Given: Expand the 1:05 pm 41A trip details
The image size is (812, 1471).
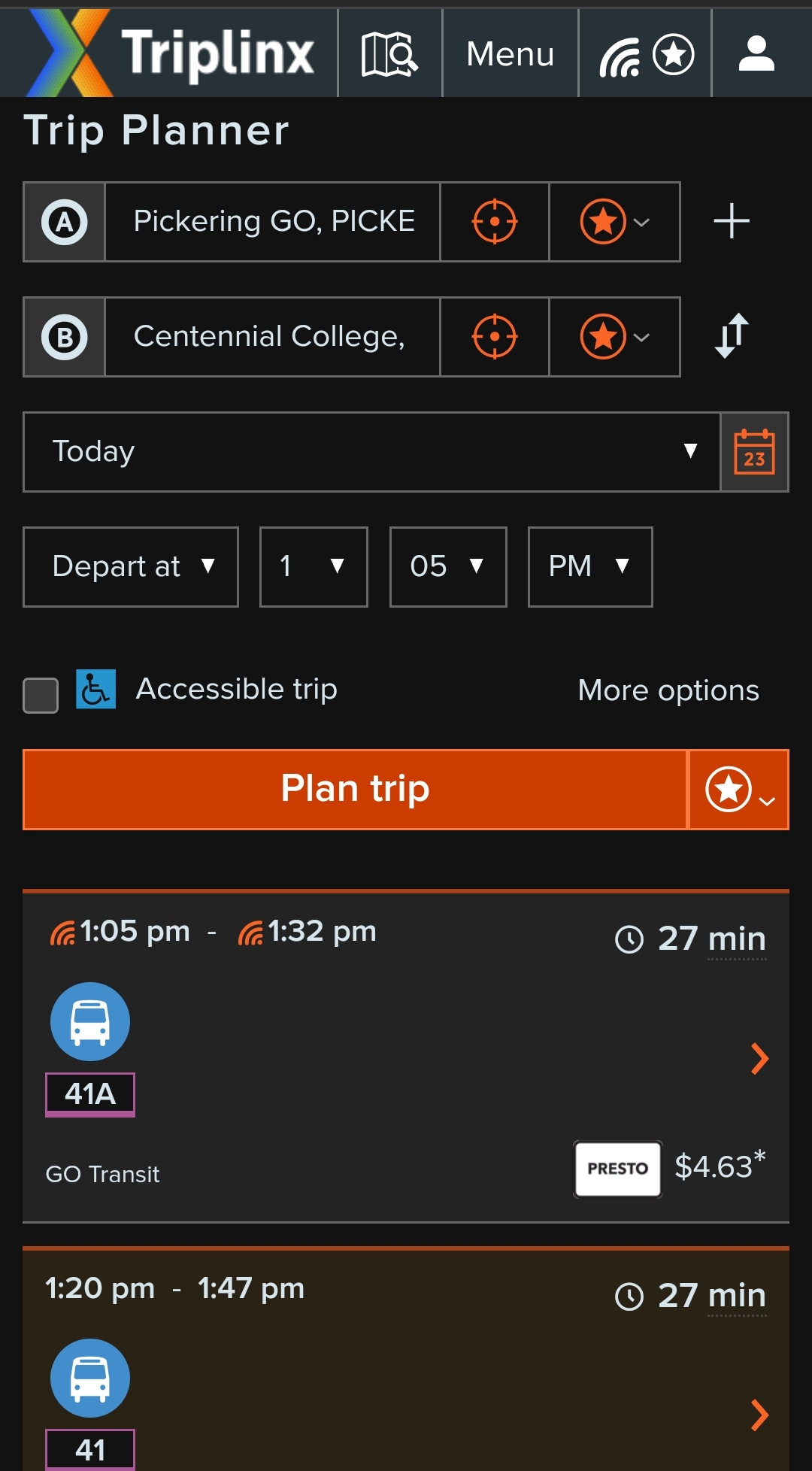Looking at the screenshot, I should (x=759, y=1059).
